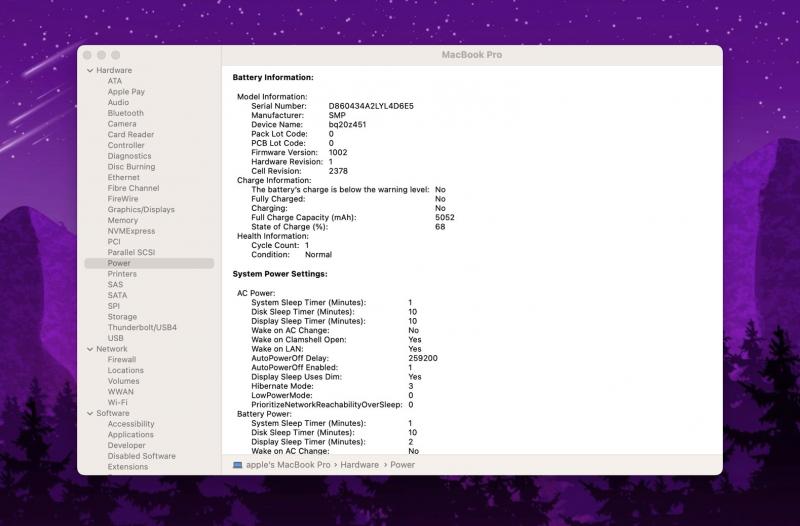Select SAS in the sidebar
Image resolution: width=800 pixels, height=526 pixels.
pyautogui.click(x=115, y=285)
